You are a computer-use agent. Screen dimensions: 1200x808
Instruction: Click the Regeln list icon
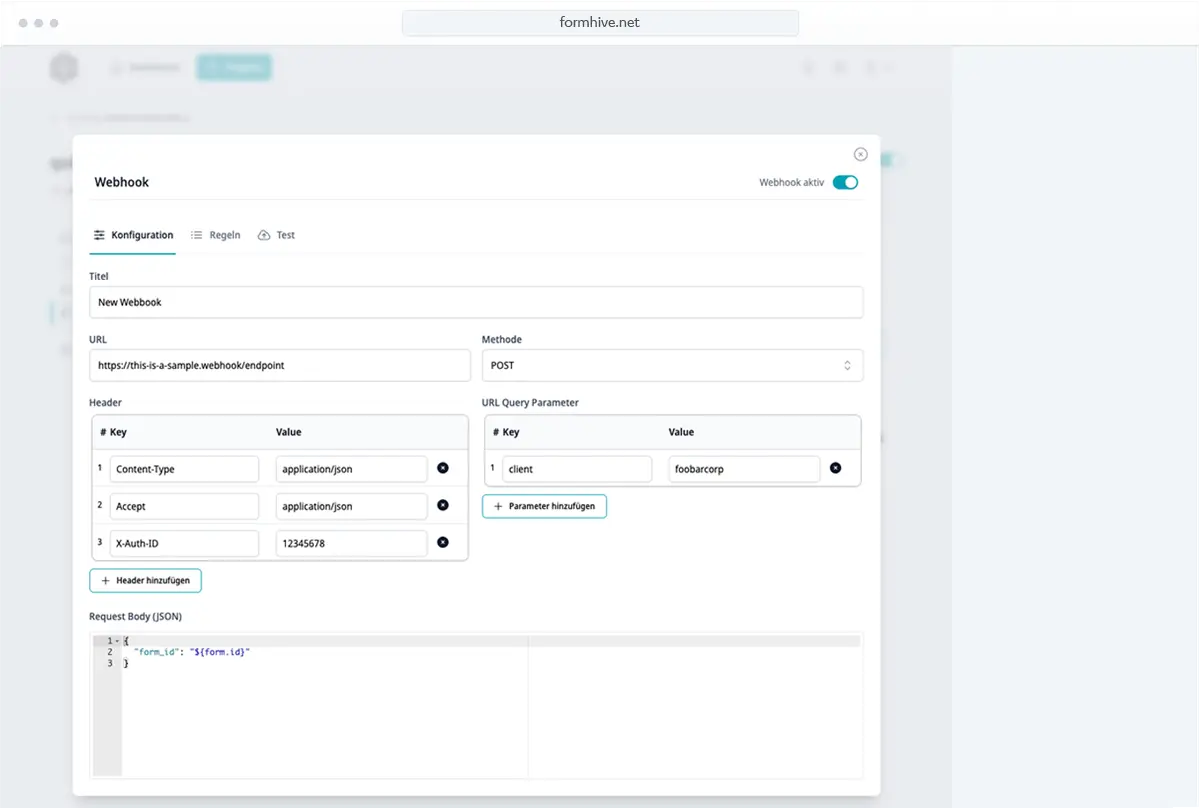tap(197, 235)
